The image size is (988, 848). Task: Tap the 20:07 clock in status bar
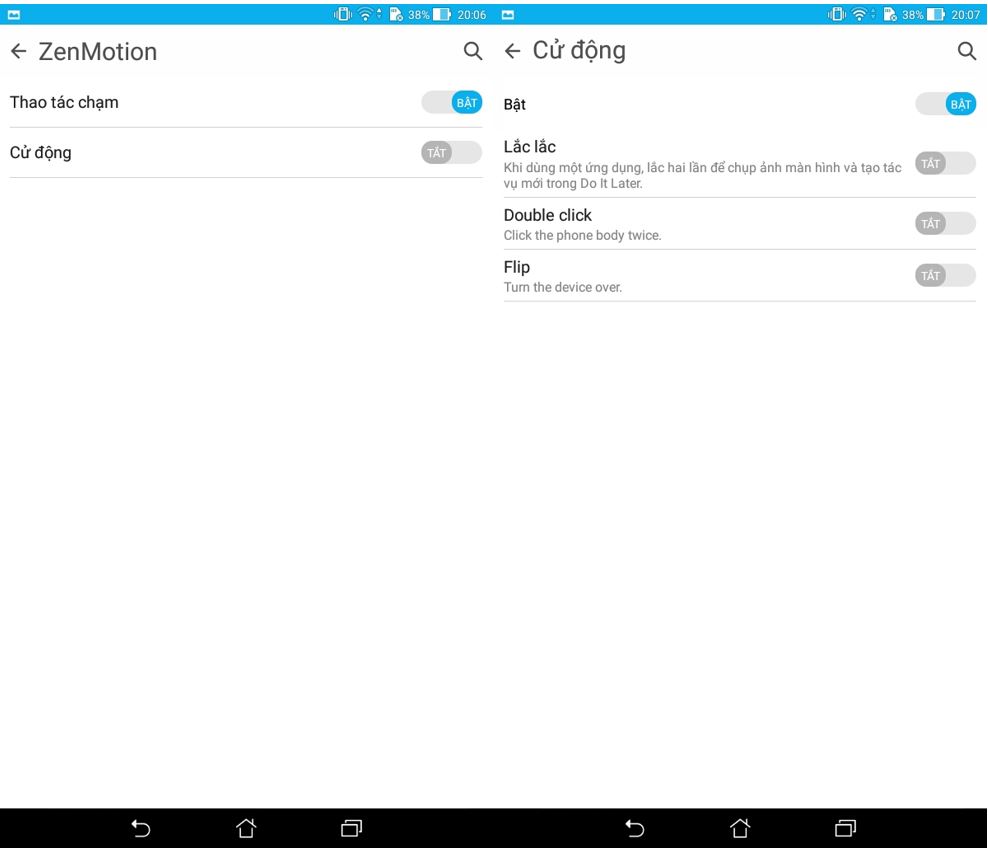[966, 14]
